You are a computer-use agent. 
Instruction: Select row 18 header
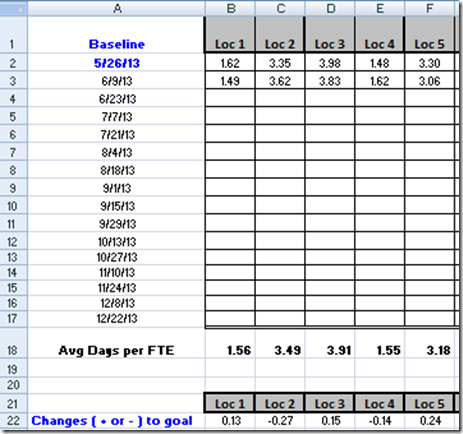(x=13, y=343)
